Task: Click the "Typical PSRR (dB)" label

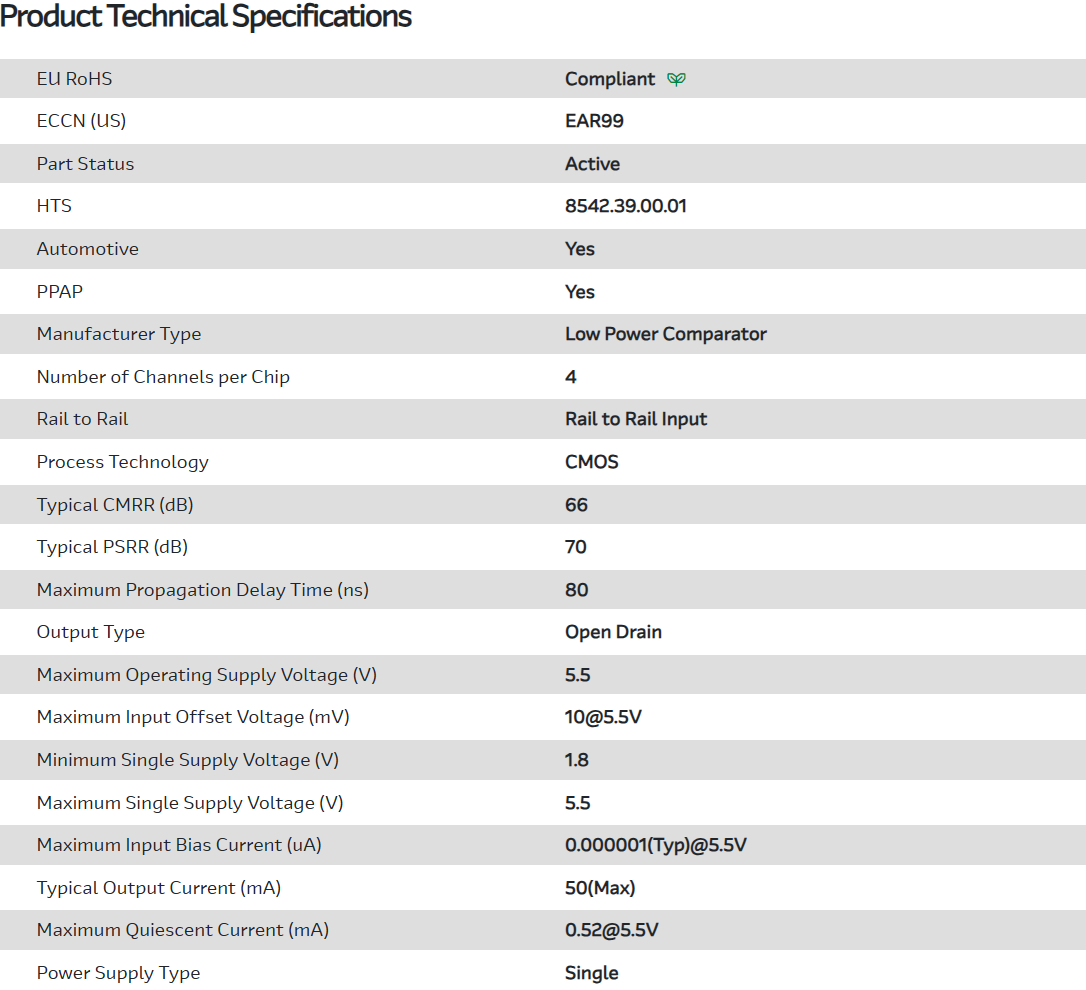Action: pyautogui.click(x=112, y=547)
